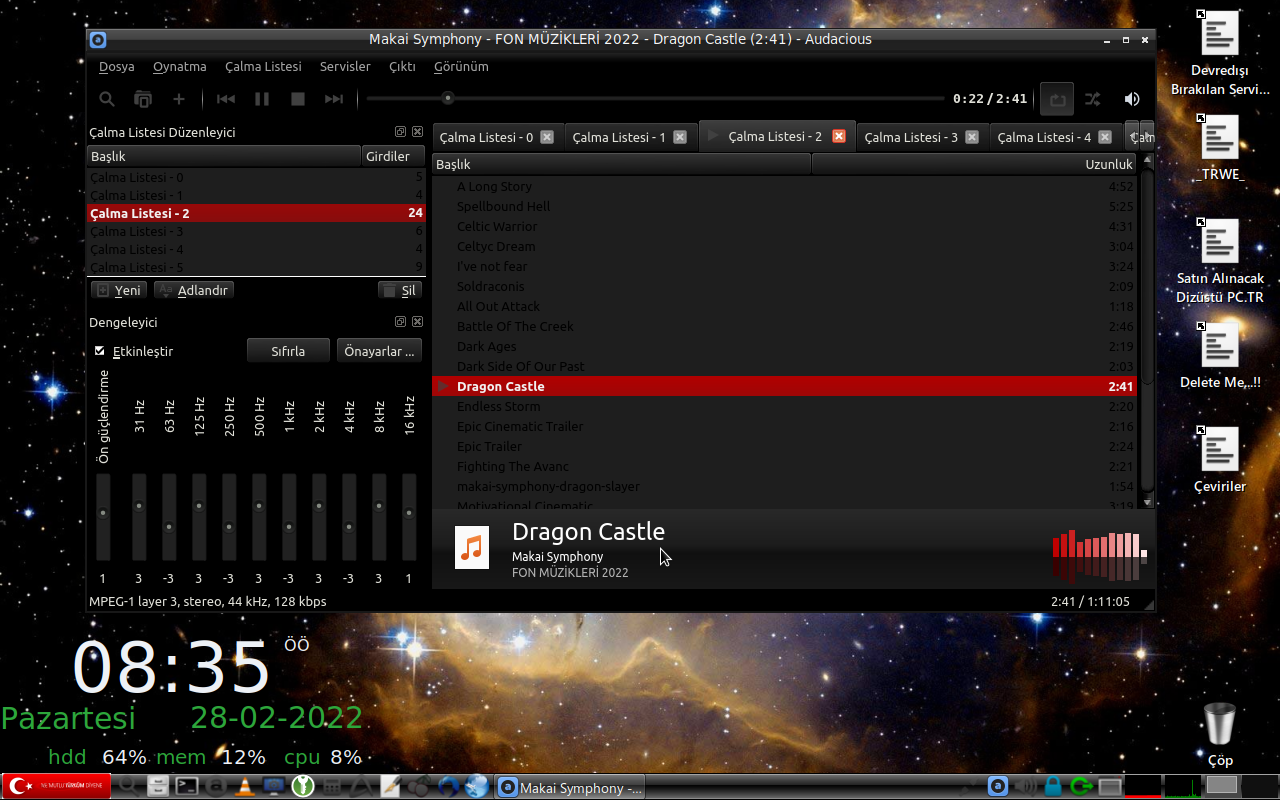Select Çalma Listesi - 5 in playlist manager
This screenshot has width=1280, height=800.
coord(256,267)
